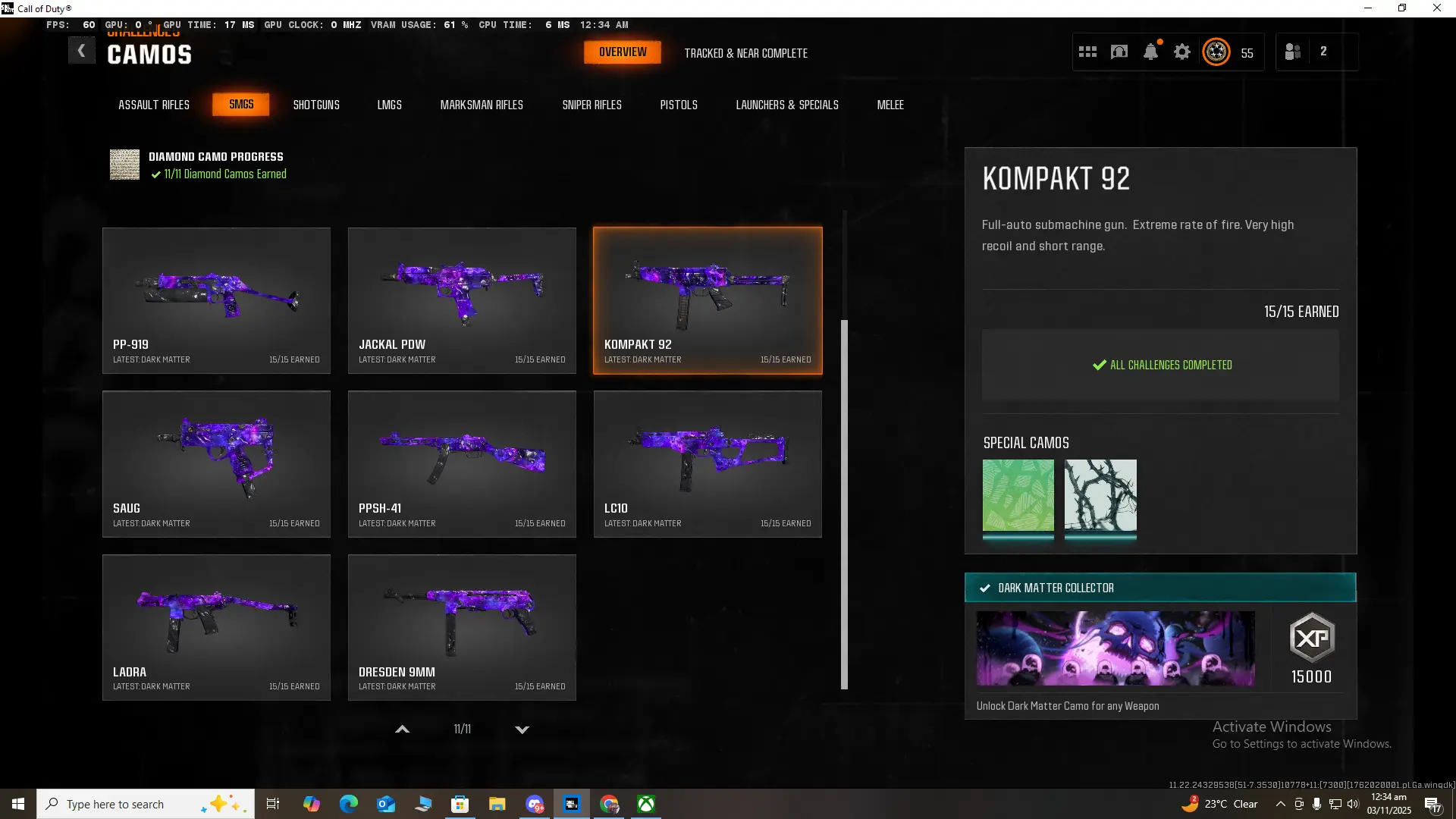The image size is (1456, 819).
Task: Open the notifications bell
Action: [1150, 52]
